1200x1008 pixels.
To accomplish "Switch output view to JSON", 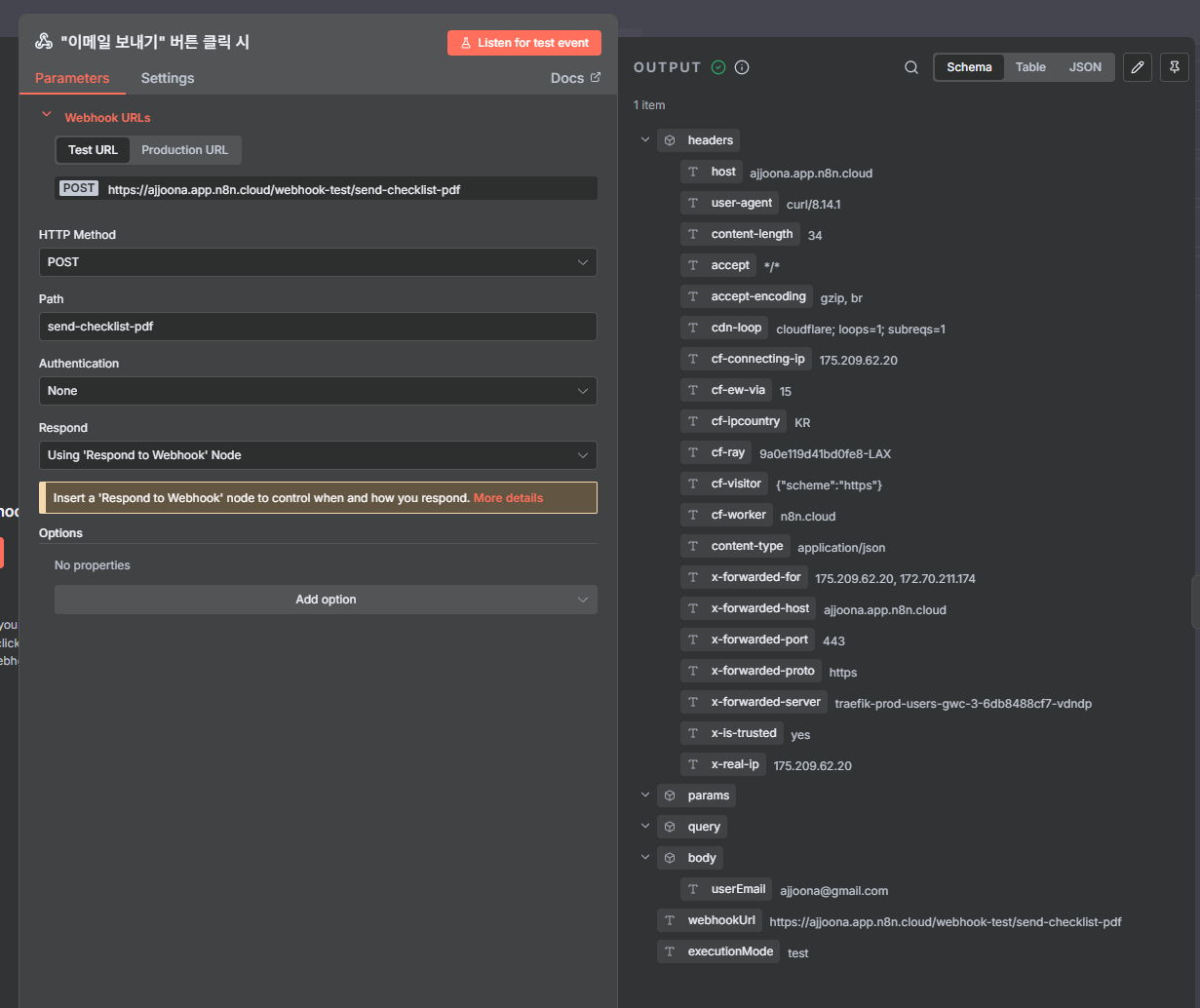I will pyautogui.click(x=1085, y=67).
